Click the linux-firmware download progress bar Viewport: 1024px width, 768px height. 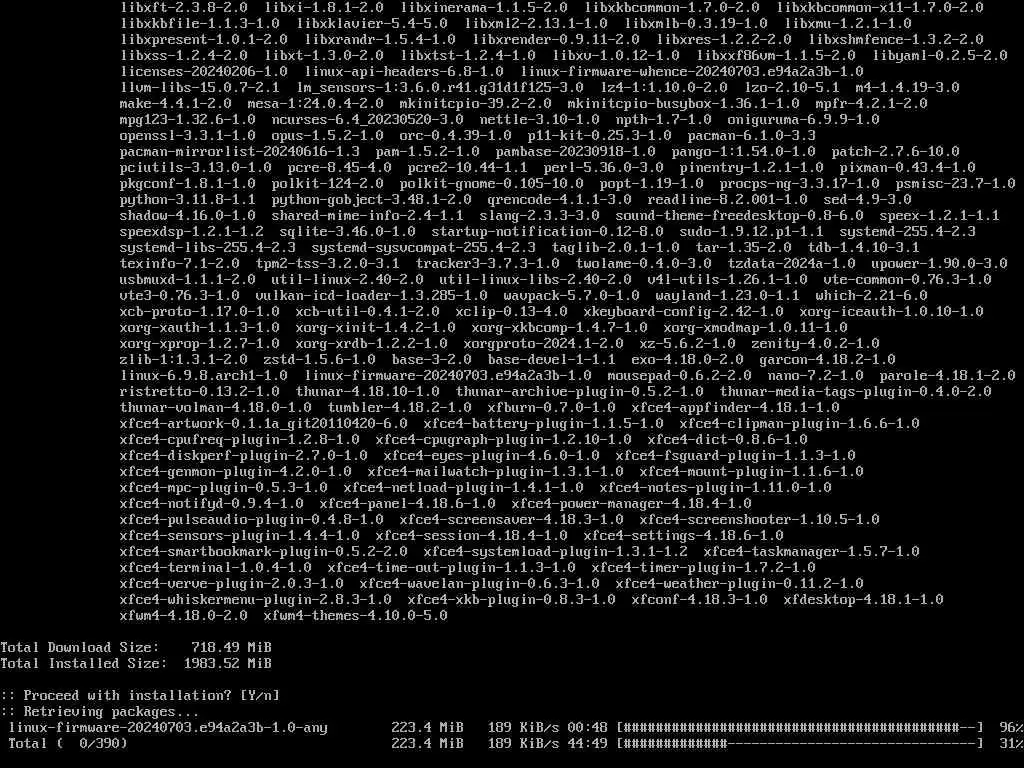tap(799, 728)
